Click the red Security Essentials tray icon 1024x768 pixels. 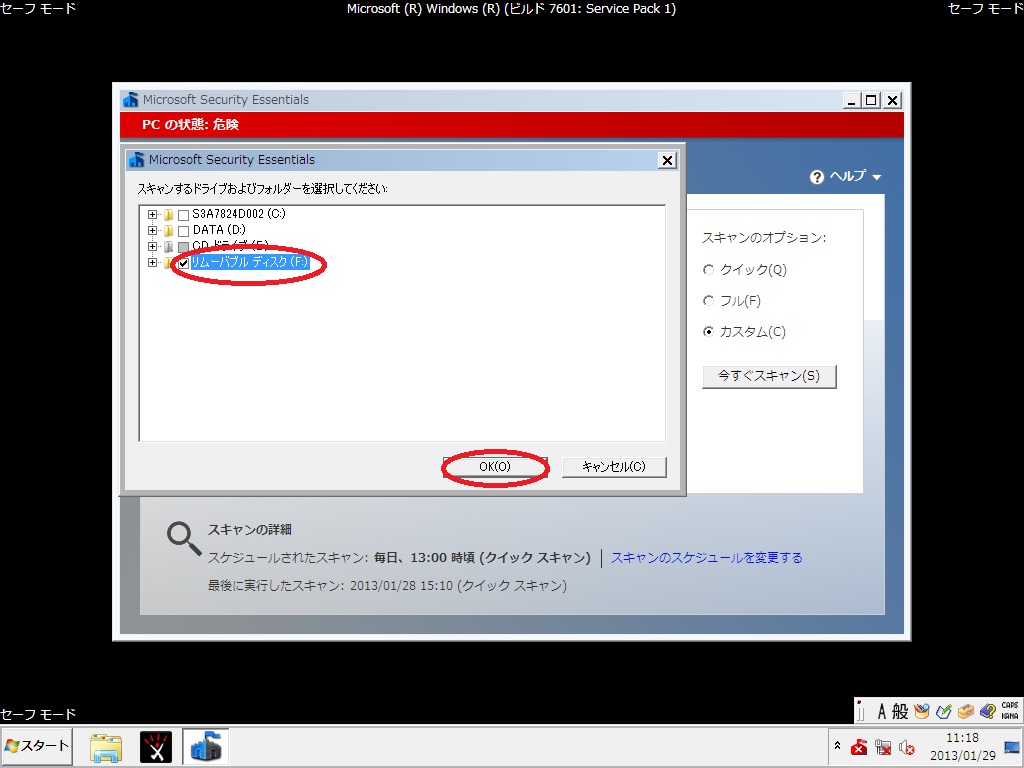pos(859,747)
